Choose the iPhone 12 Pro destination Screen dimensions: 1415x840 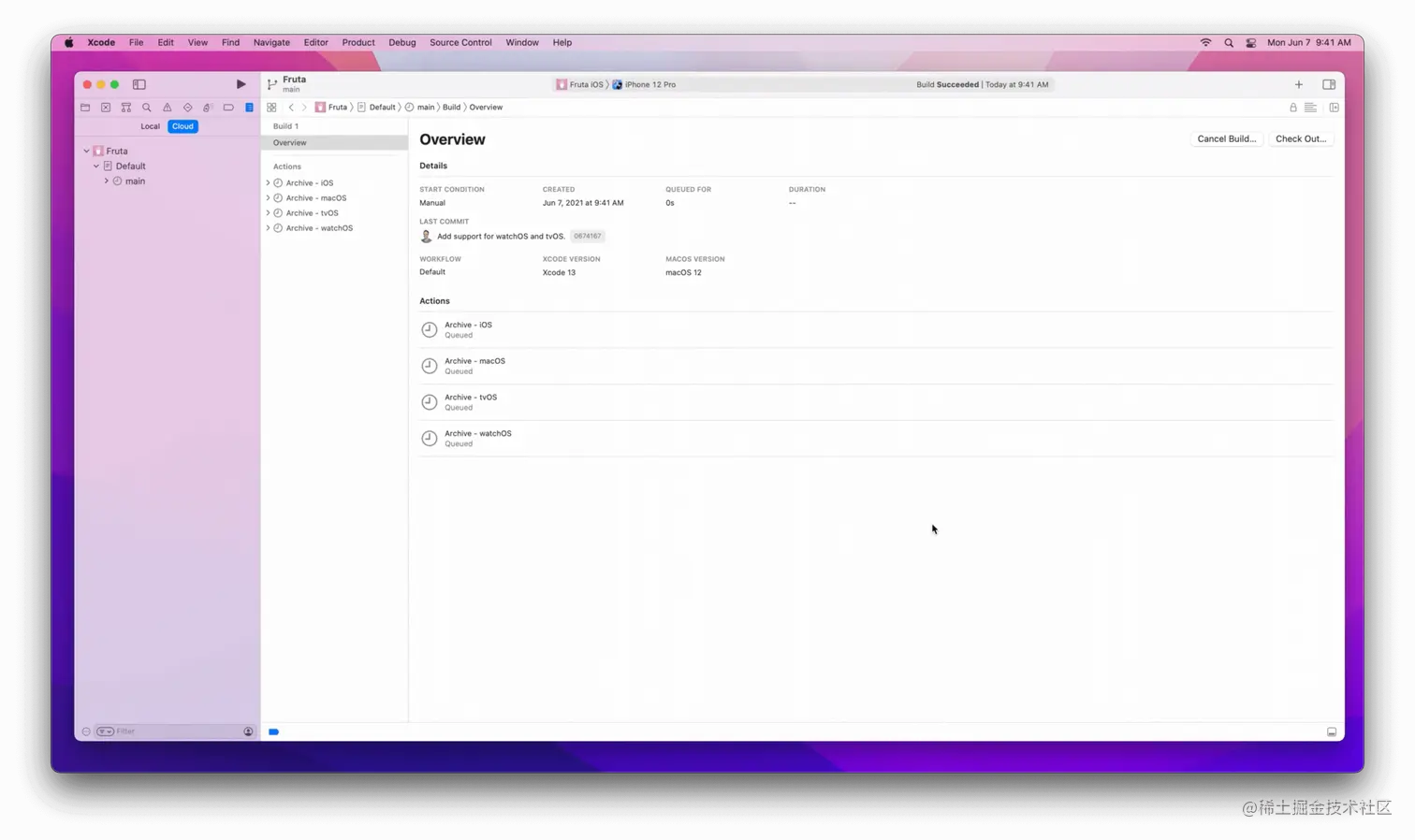tap(644, 84)
